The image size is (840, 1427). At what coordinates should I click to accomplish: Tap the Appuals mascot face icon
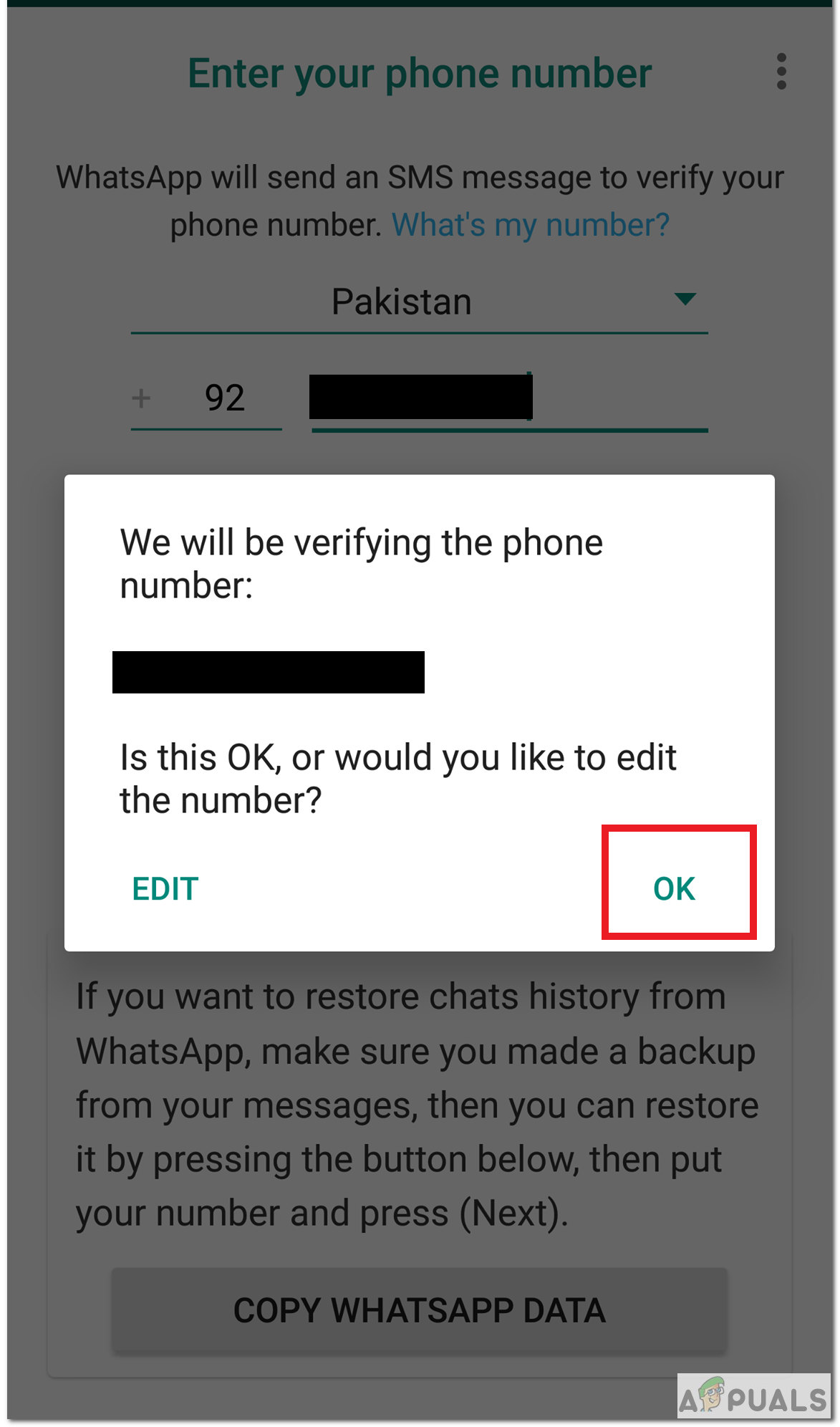click(712, 1394)
